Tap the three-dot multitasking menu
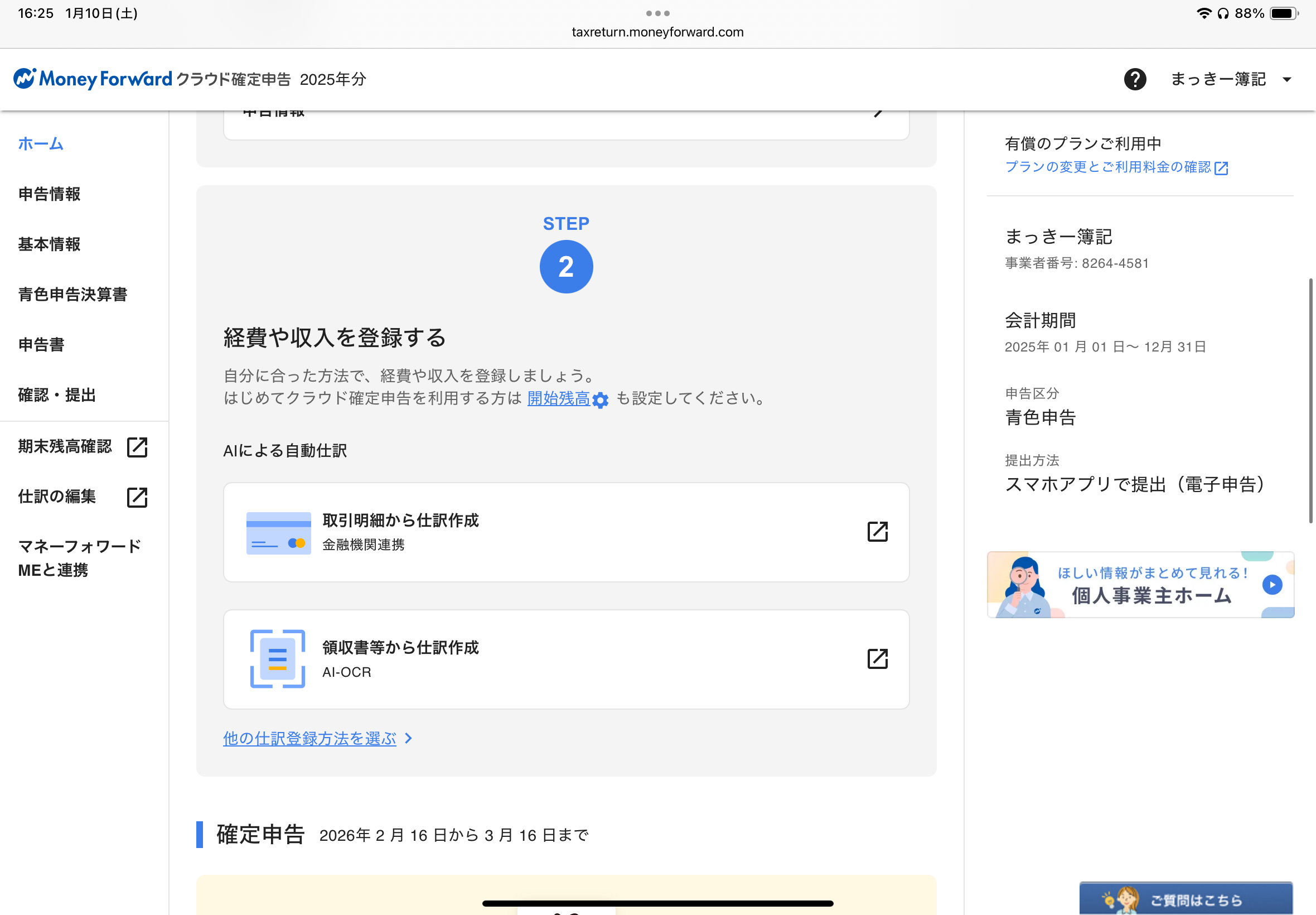This screenshot has height=915, width=1316. (x=657, y=13)
